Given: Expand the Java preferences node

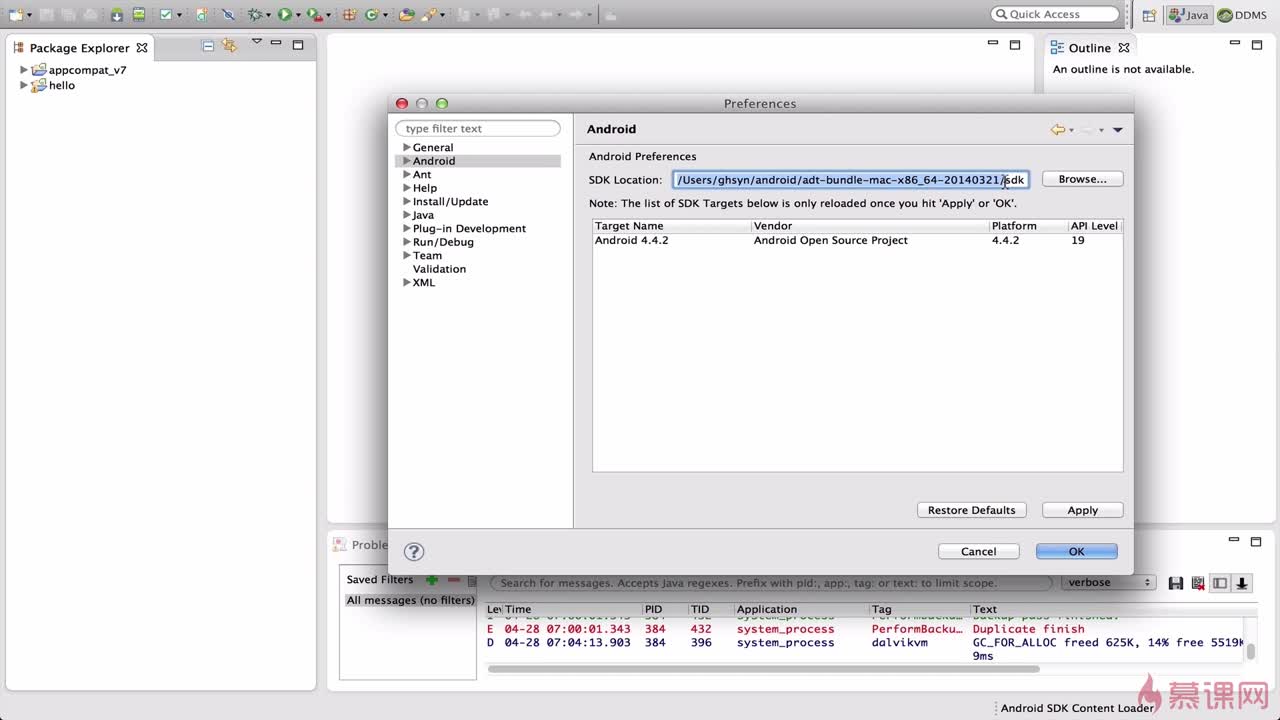Looking at the screenshot, I should click(x=407, y=215).
